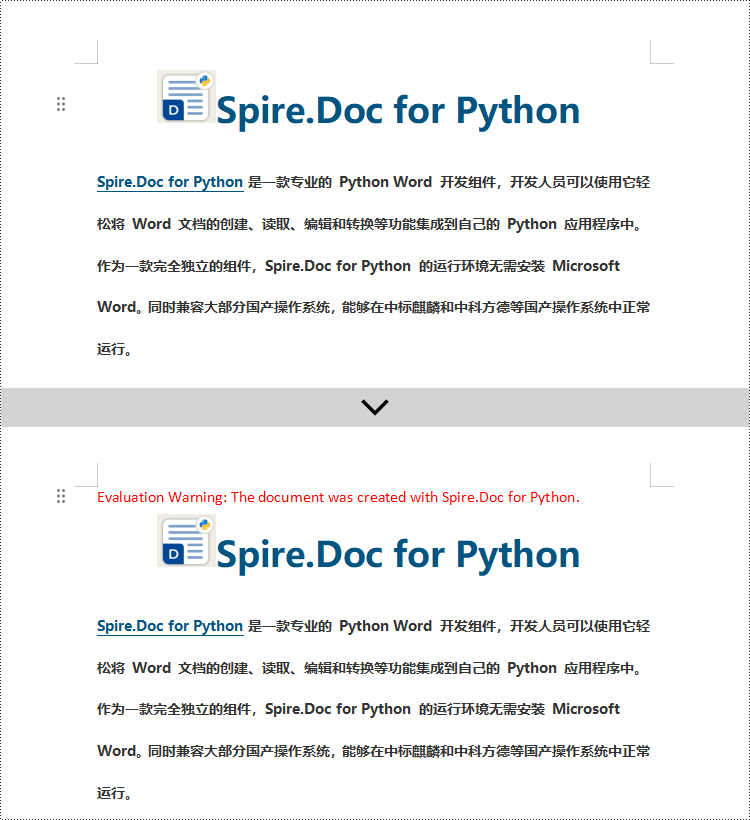The width and height of the screenshot is (750, 820).
Task: Click the drag handle beside the Evaluation Warning line
Action: [61, 496]
